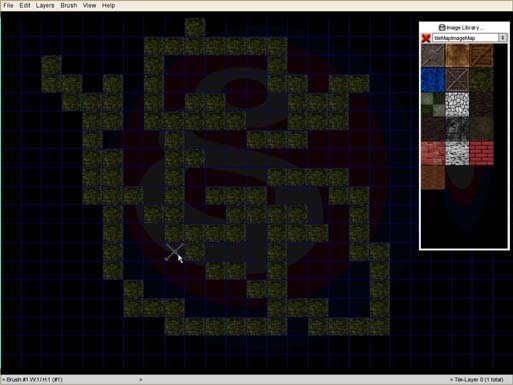Click the red X remove icon in Image Library

coord(426,38)
